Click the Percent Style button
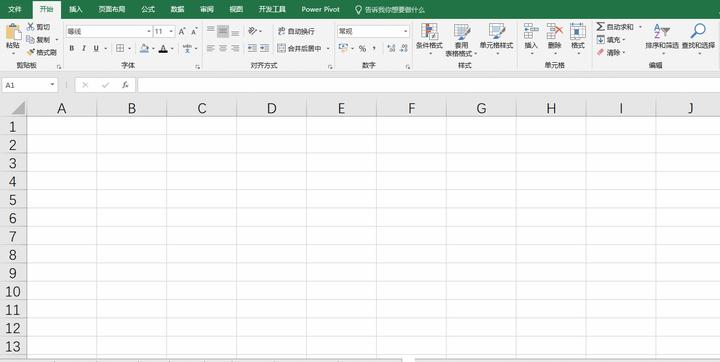720x362 pixels. point(362,48)
